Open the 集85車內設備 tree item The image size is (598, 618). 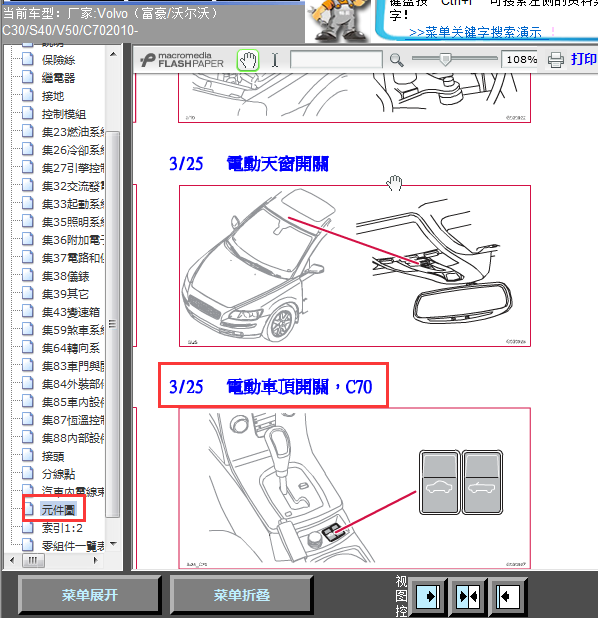pos(73,402)
